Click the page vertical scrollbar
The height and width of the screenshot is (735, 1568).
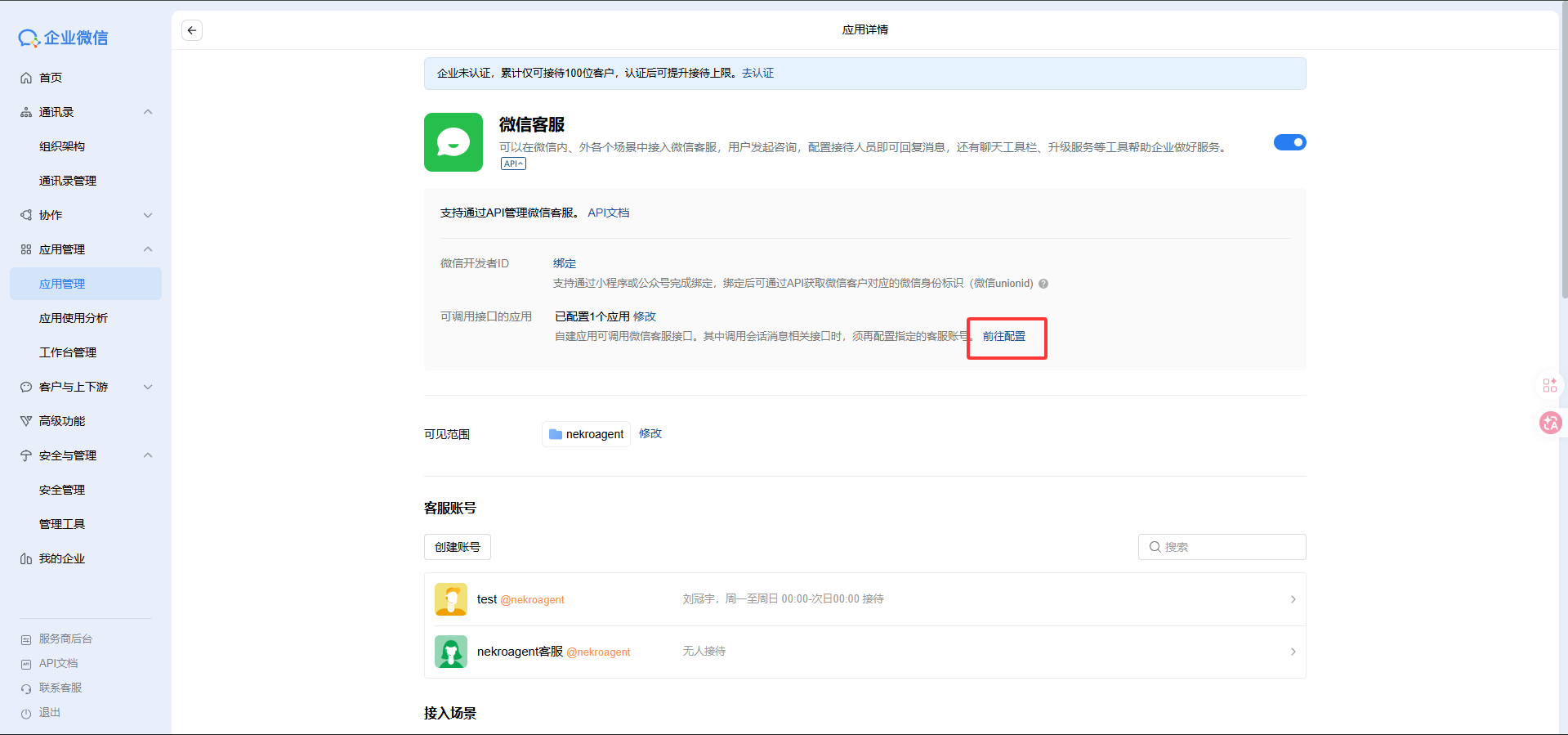(x=1563, y=151)
